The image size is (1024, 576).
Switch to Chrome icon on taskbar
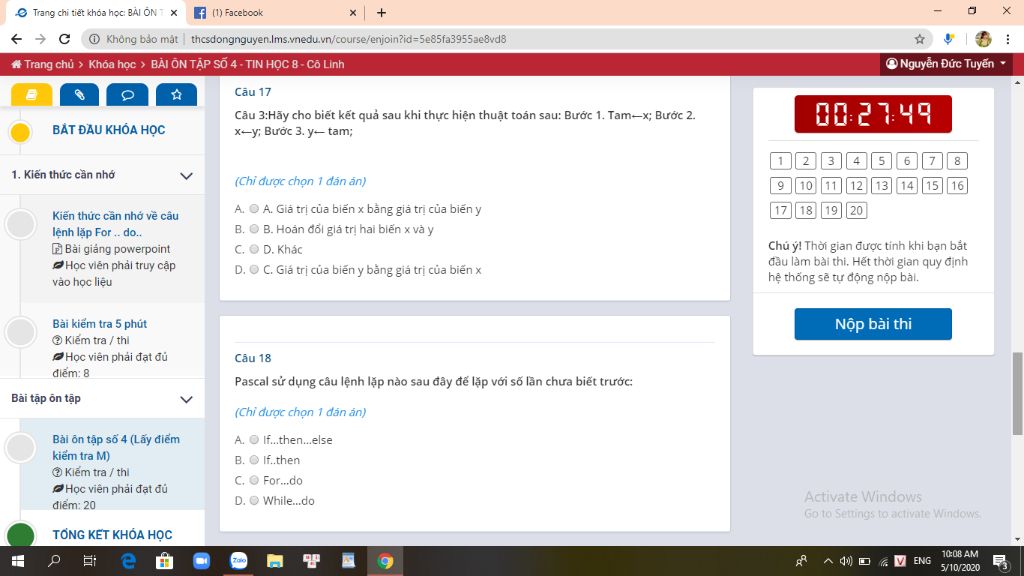pos(385,561)
